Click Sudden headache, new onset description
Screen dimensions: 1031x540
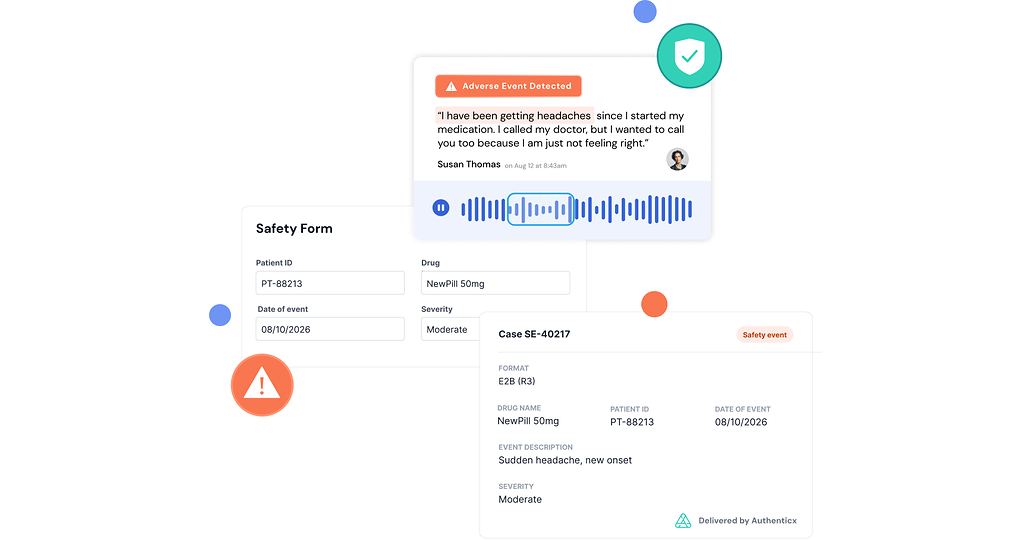point(565,460)
